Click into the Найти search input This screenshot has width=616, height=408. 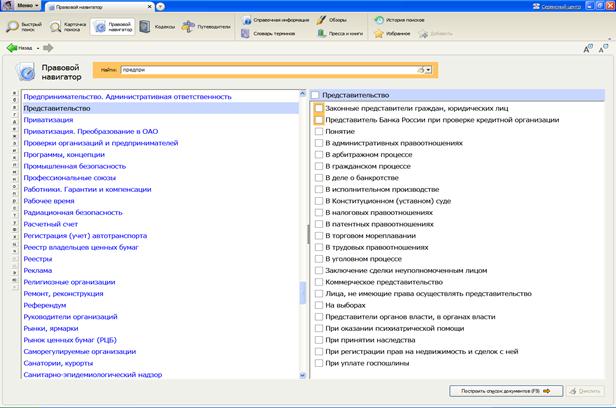269,70
